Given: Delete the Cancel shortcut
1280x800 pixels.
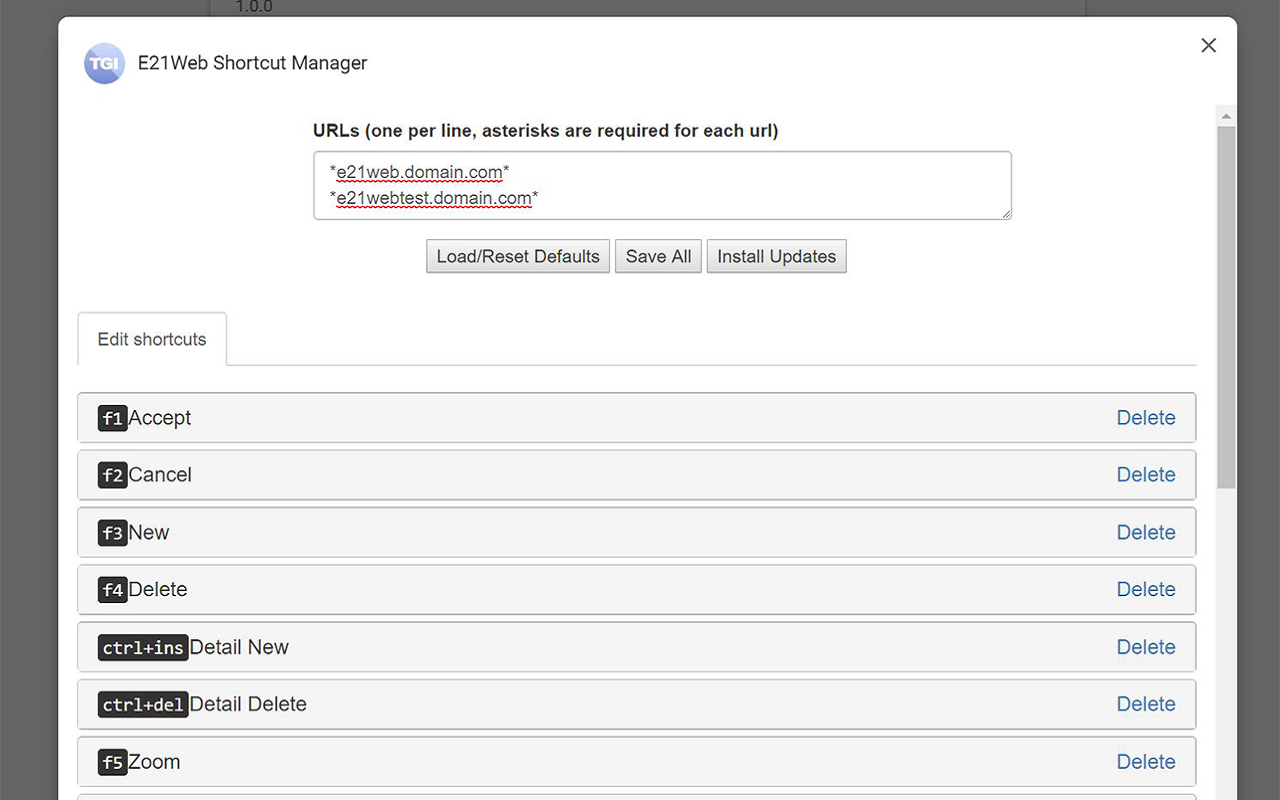Looking at the screenshot, I should [1146, 475].
